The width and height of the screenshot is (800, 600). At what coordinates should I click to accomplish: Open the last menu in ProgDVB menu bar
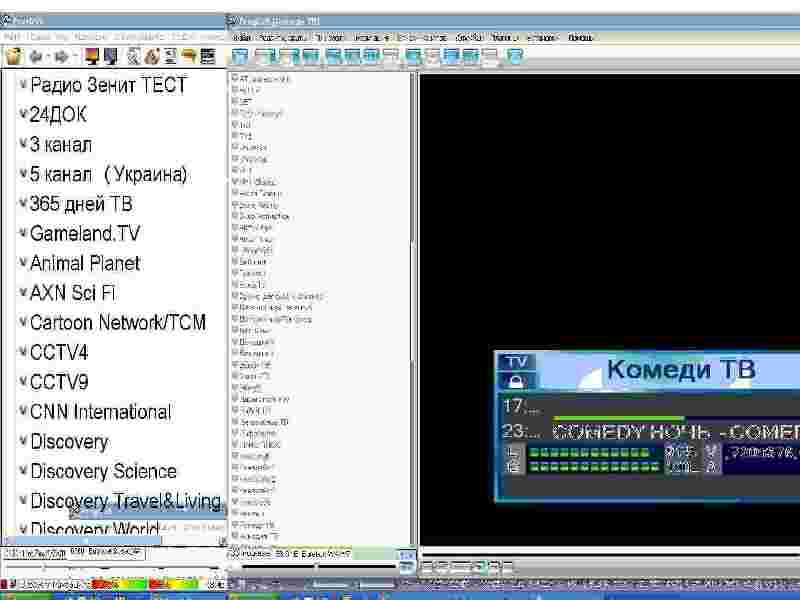pos(580,37)
